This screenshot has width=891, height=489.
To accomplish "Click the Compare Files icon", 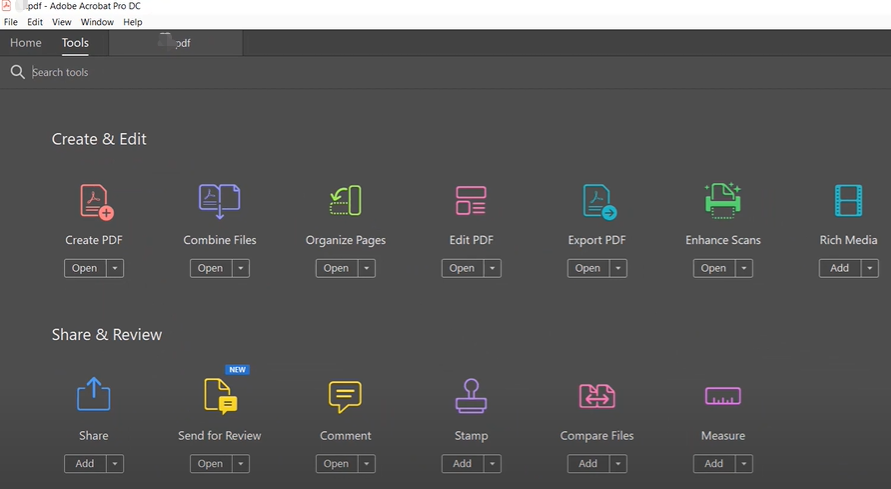I will [597, 396].
